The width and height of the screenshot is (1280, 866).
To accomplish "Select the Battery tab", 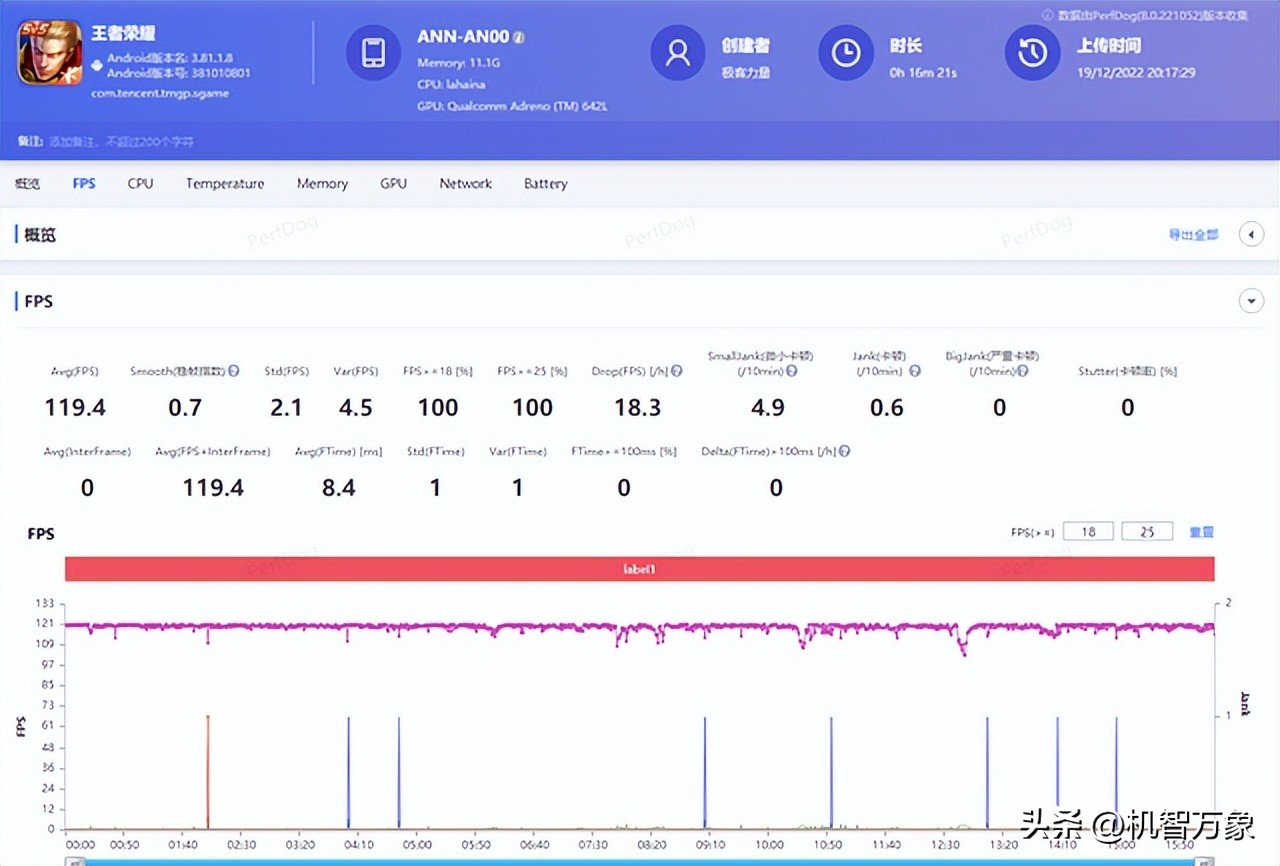I will 545,184.
